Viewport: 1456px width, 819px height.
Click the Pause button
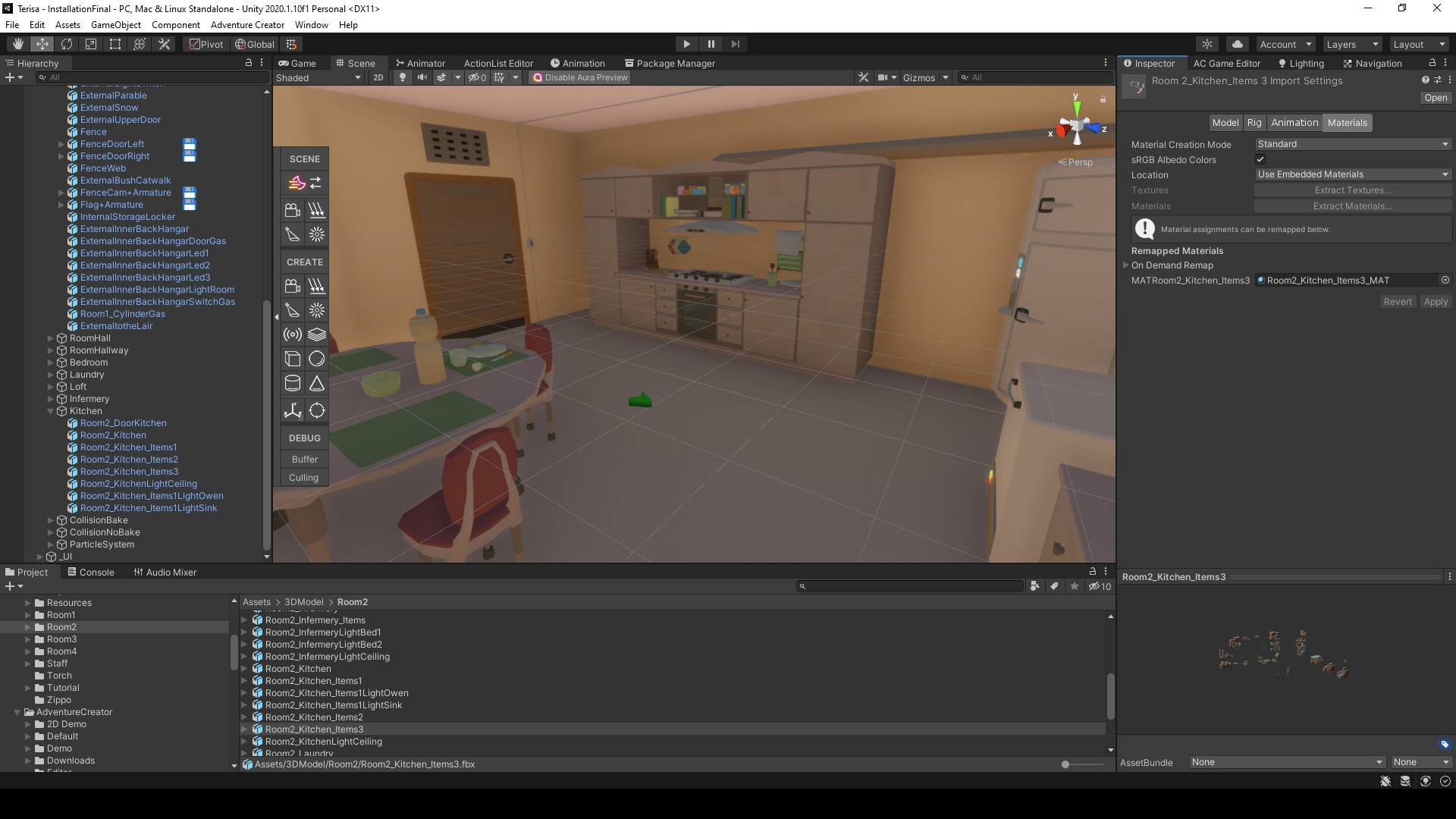(x=711, y=44)
